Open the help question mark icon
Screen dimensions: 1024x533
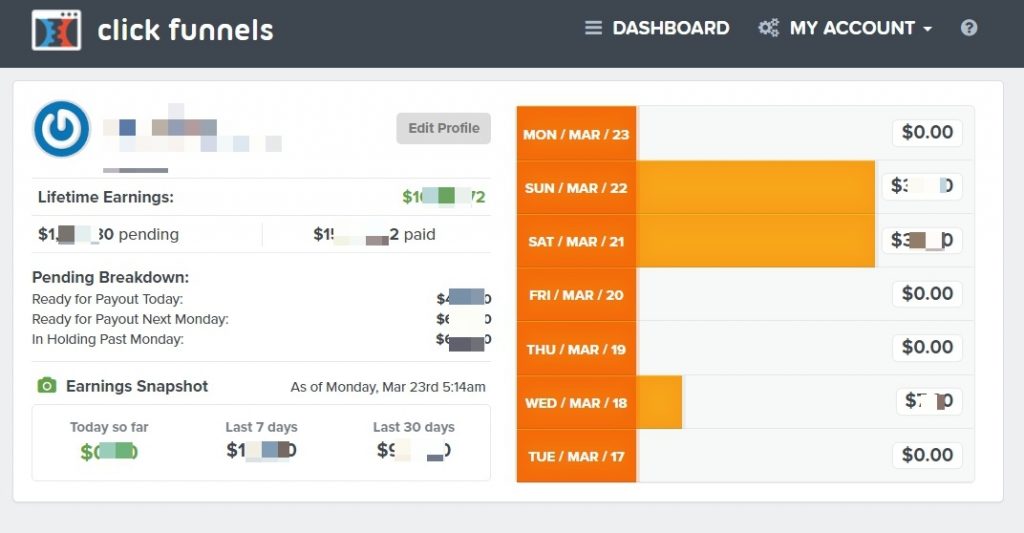[x=969, y=28]
